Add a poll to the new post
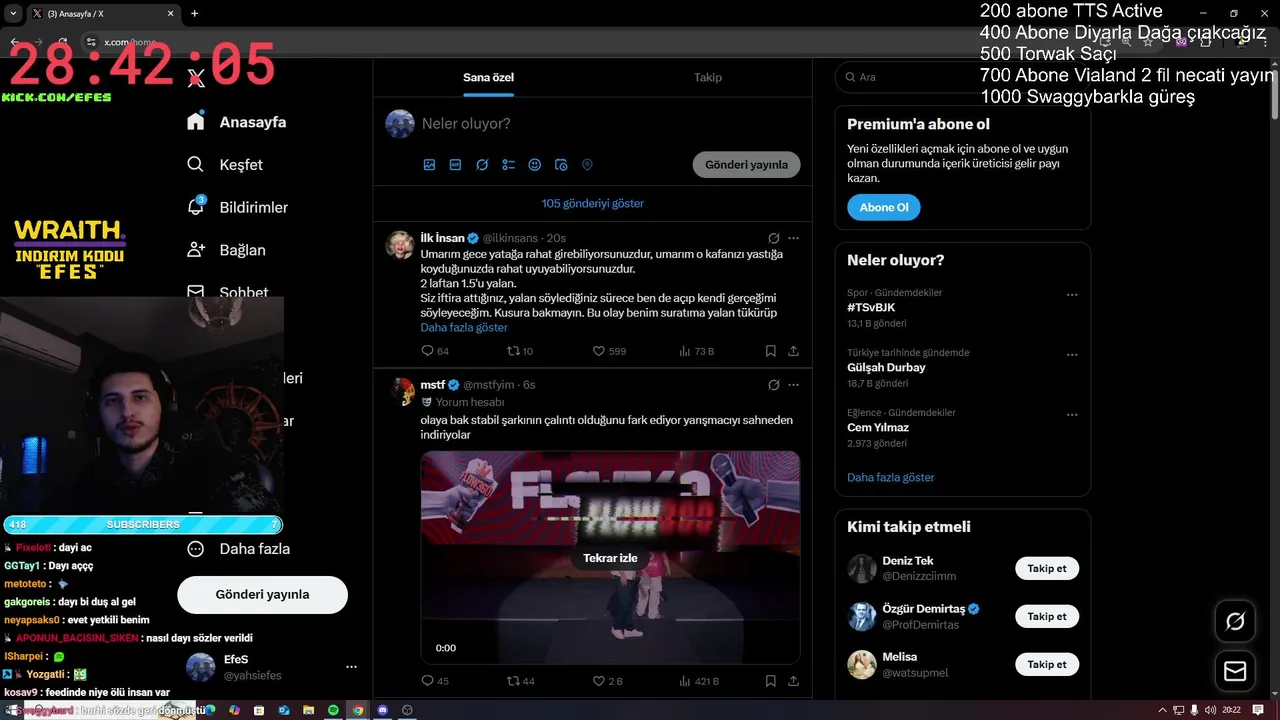Image resolution: width=1280 pixels, height=720 pixels. click(x=508, y=165)
